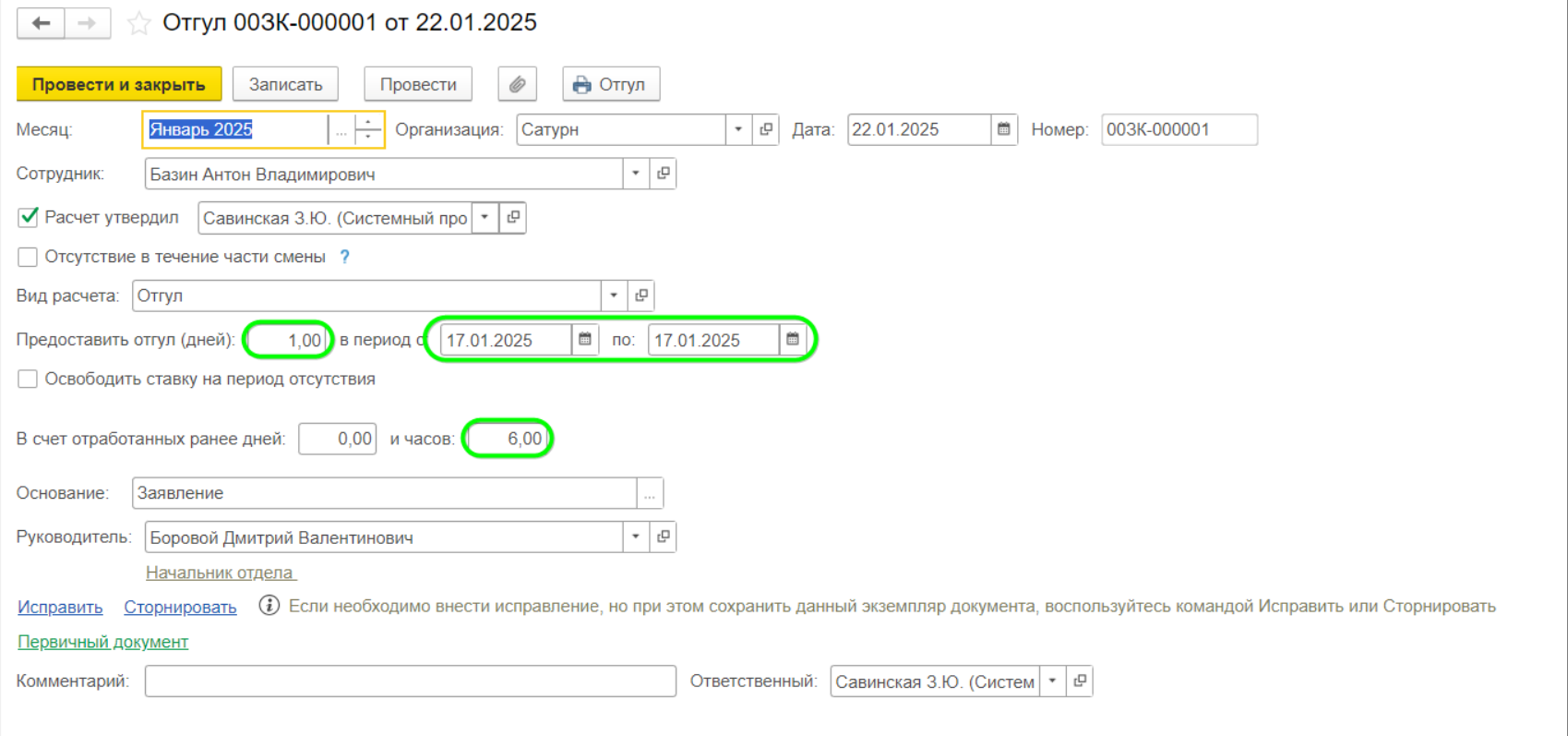
Task: Expand Сотрудник dropdown list
Action: point(635,174)
